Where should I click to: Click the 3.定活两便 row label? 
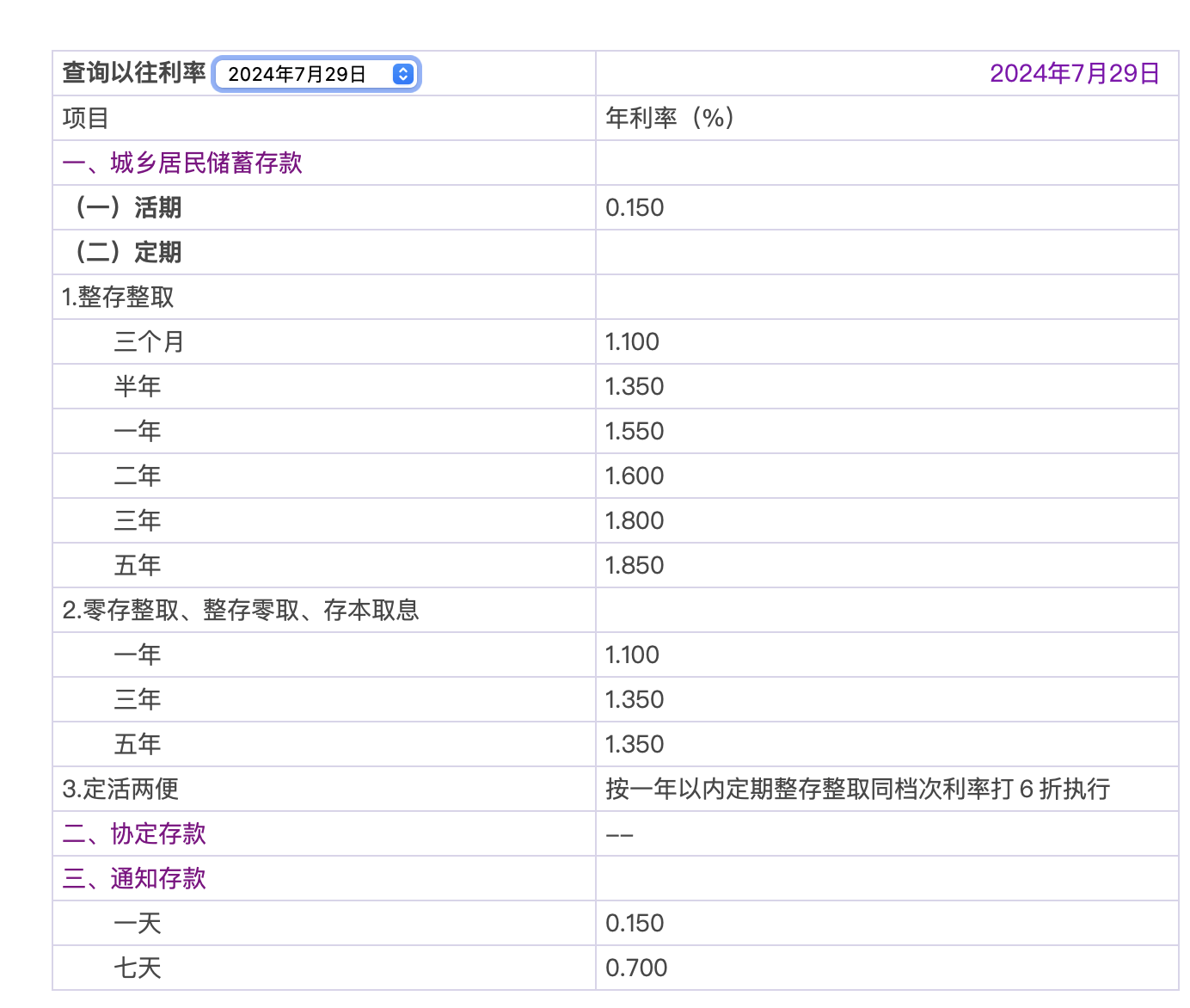click(x=120, y=789)
